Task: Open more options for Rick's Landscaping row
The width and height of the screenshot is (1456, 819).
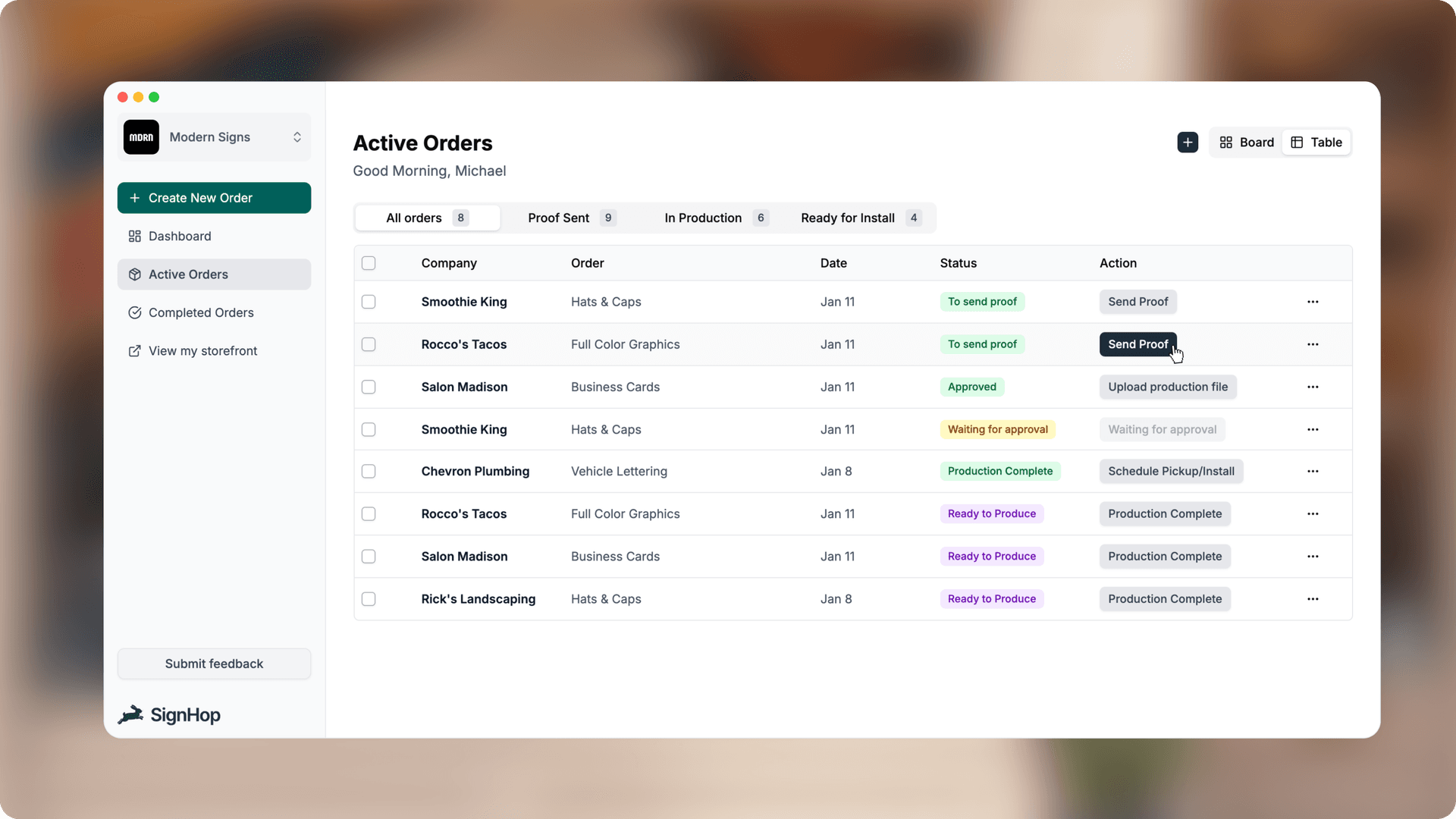Action: click(x=1313, y=598)
